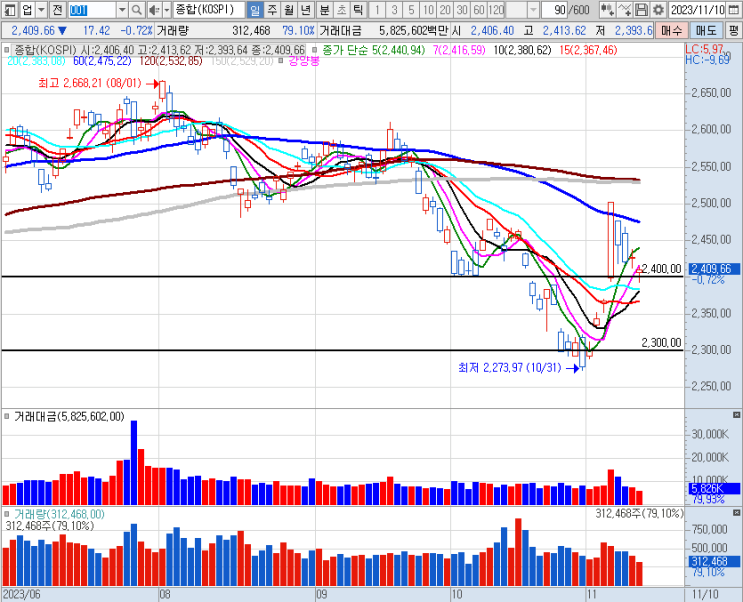Click the 전 button beside the code field
743x602 pixels.
tap(57, 9)
